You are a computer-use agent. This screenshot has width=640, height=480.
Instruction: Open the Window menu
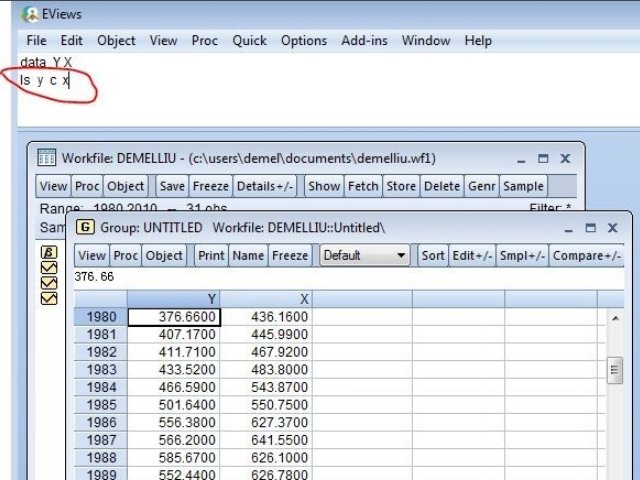coord(426,40)
